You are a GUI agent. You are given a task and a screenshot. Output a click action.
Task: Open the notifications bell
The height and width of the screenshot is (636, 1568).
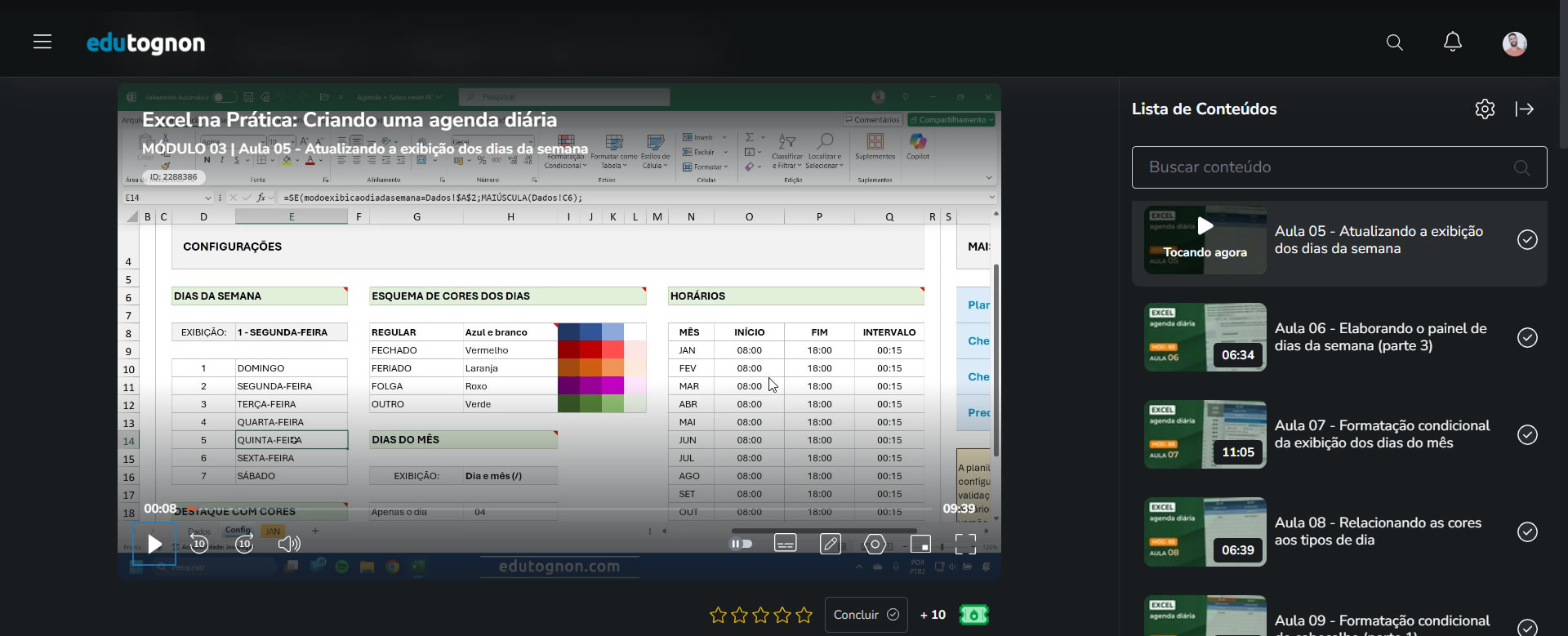click(x=1453, y=42)
